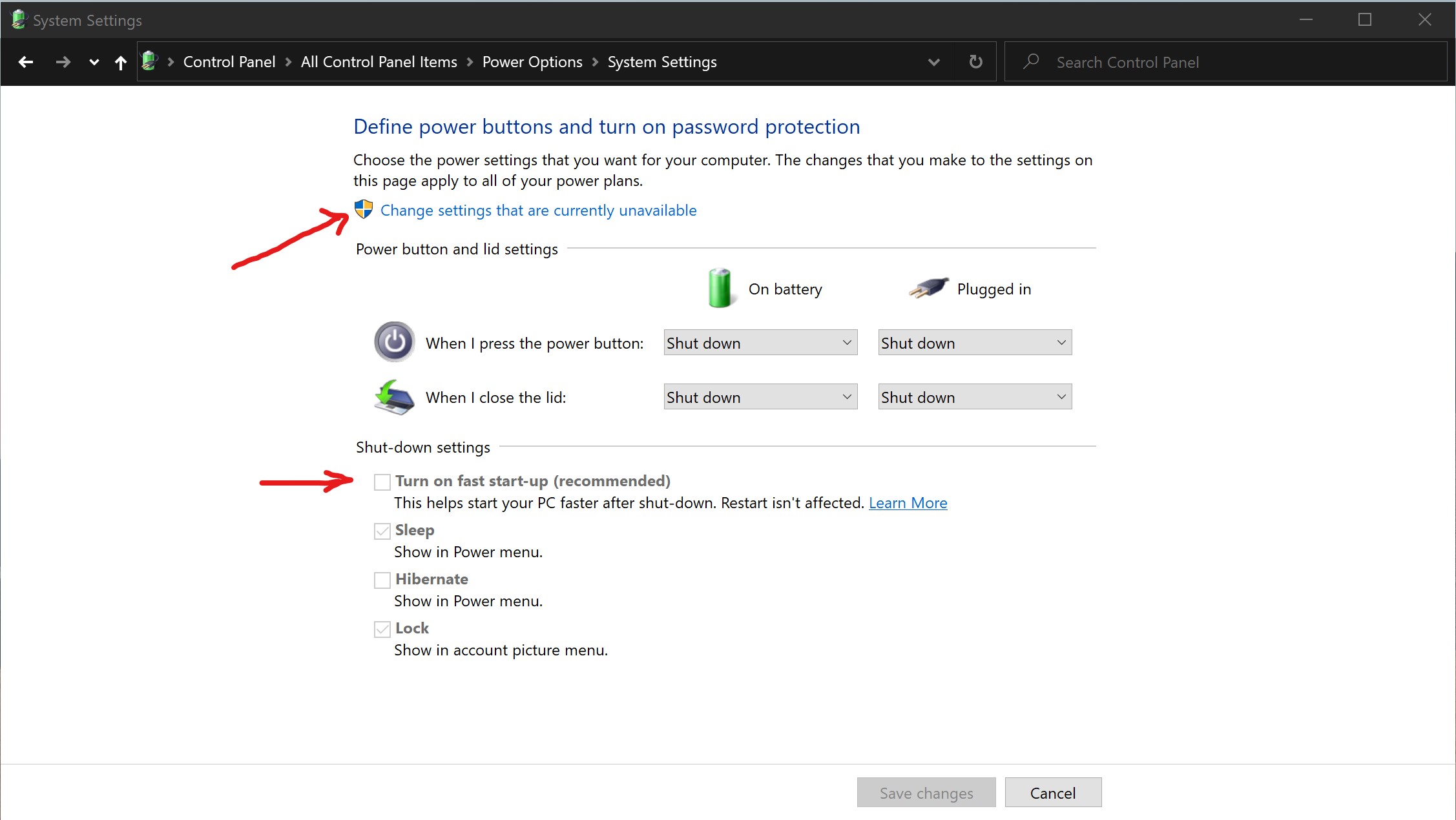Open power button On battery dropdown
Viewport: 1456px width, 820px height.
pyautogui.click(x=760, y=343)
